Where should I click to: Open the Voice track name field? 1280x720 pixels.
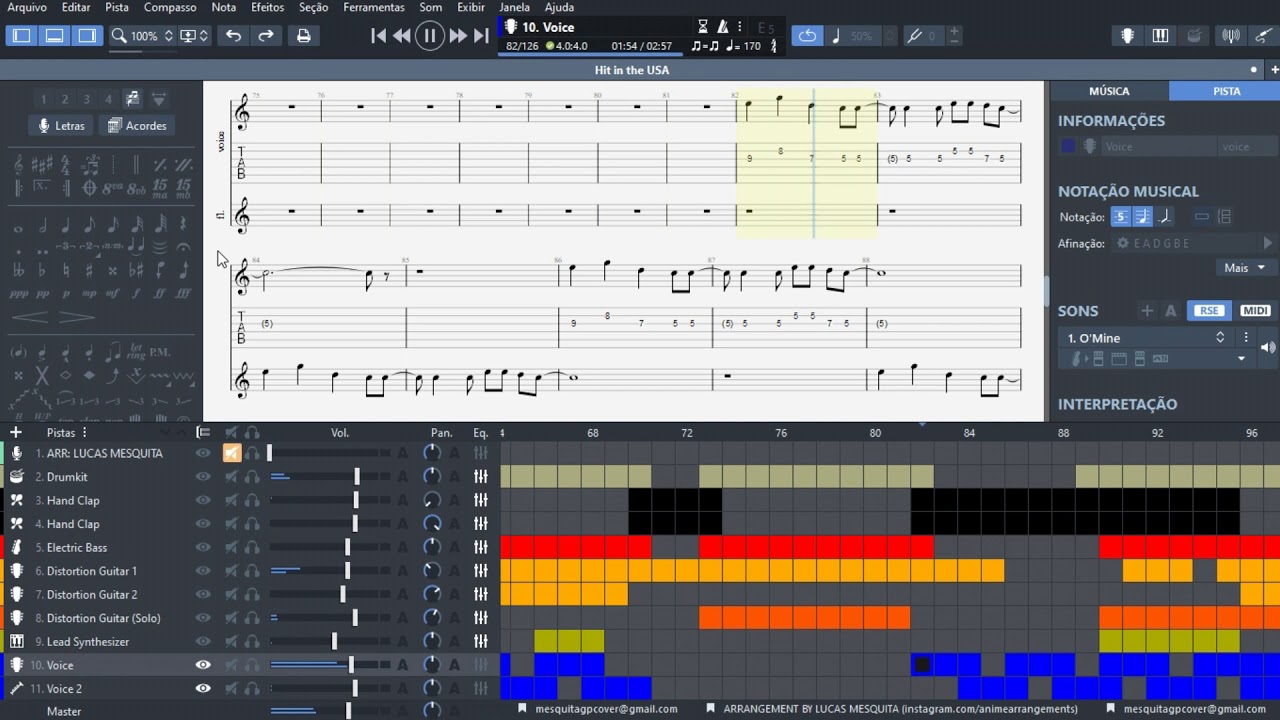1157,147
